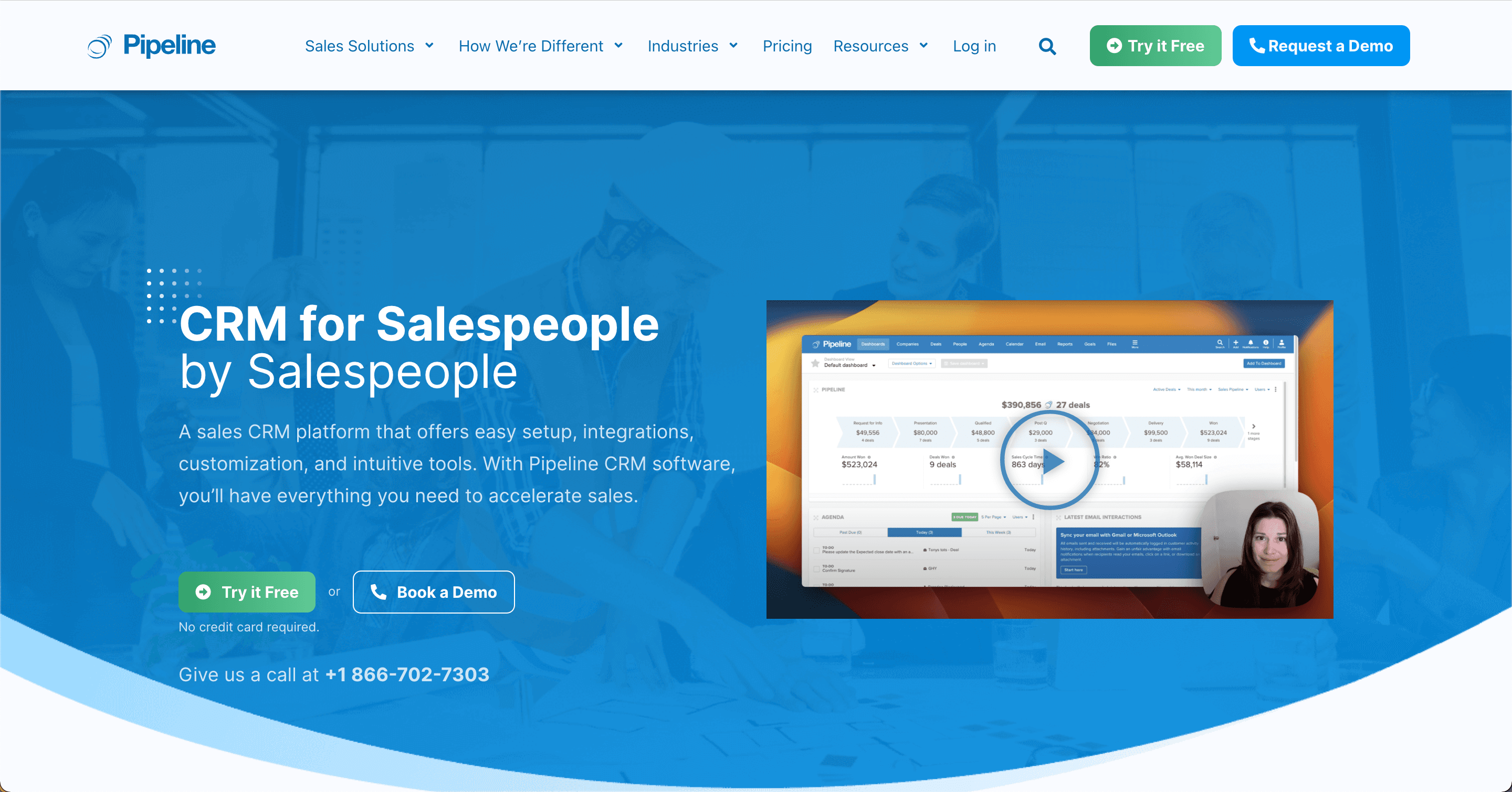Viewport: 1512px width, 792px height.
Task: Expand the Industries dropdown menu
Action: [x=692, y=45]
